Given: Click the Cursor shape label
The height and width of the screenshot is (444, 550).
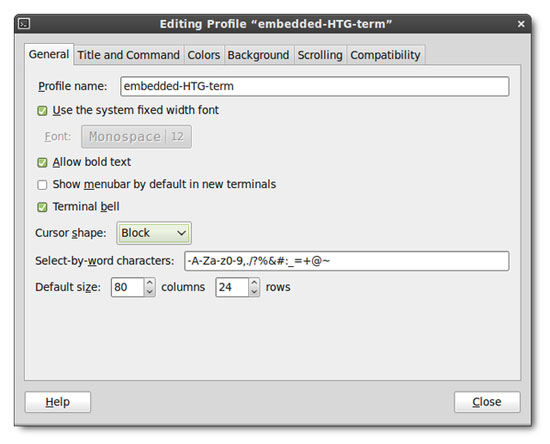Looking at the screenshot, I should coord(71,233).
